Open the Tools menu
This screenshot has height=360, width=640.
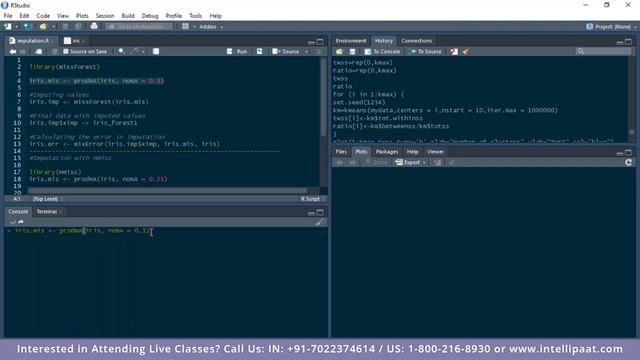pos(196,16)
